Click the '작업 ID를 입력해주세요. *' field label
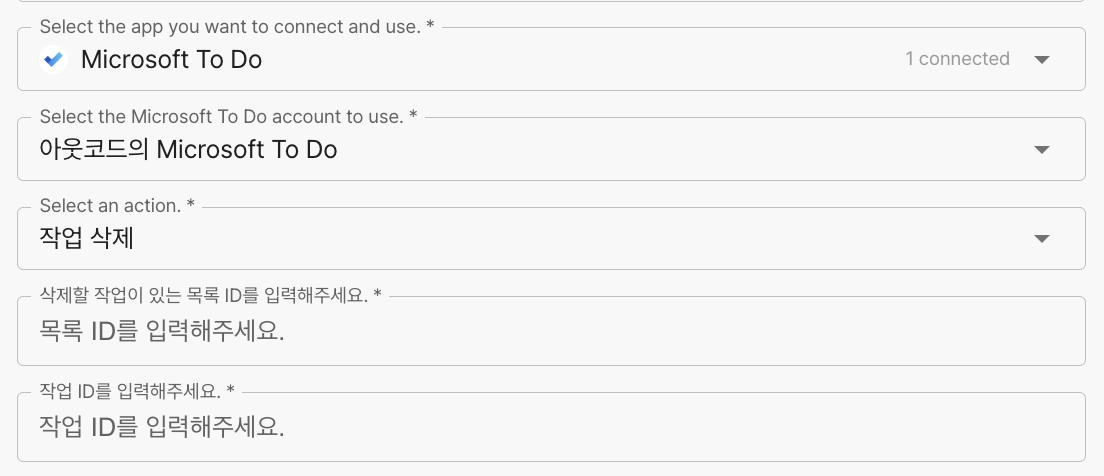 tap(137, 390)
